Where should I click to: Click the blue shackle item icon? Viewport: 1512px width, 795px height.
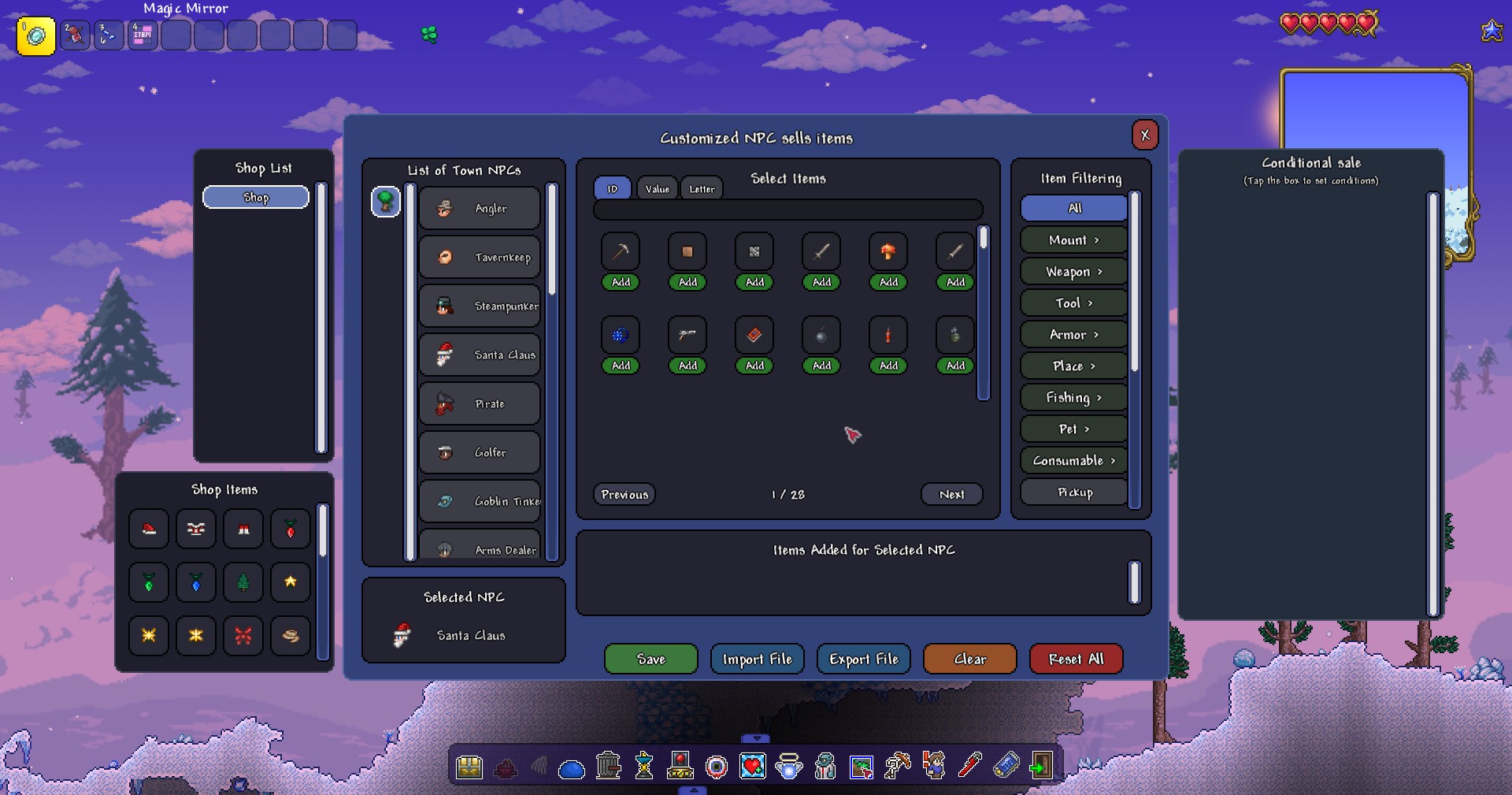621,336
